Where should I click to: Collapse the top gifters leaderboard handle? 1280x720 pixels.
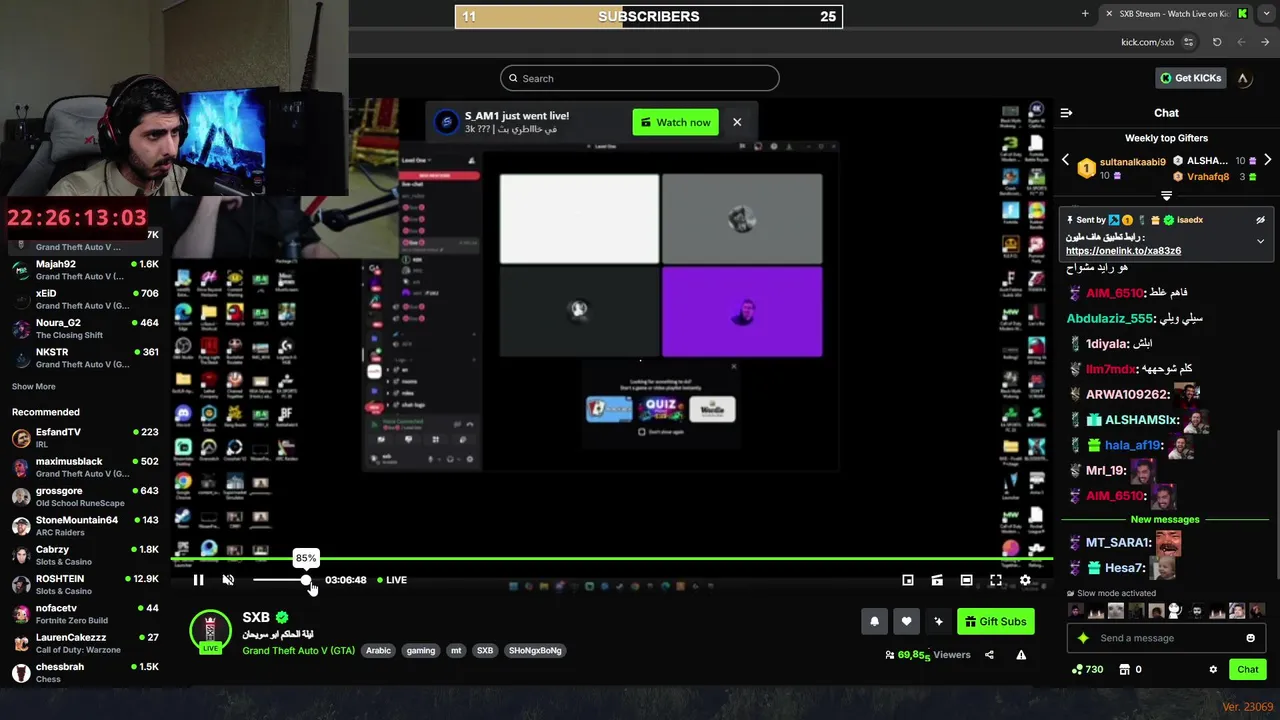(x=1166, y=195)
